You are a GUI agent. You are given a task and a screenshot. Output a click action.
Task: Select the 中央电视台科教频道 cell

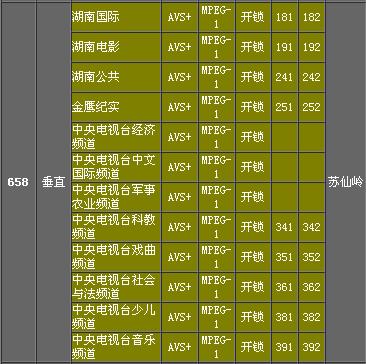coord(116,227)
